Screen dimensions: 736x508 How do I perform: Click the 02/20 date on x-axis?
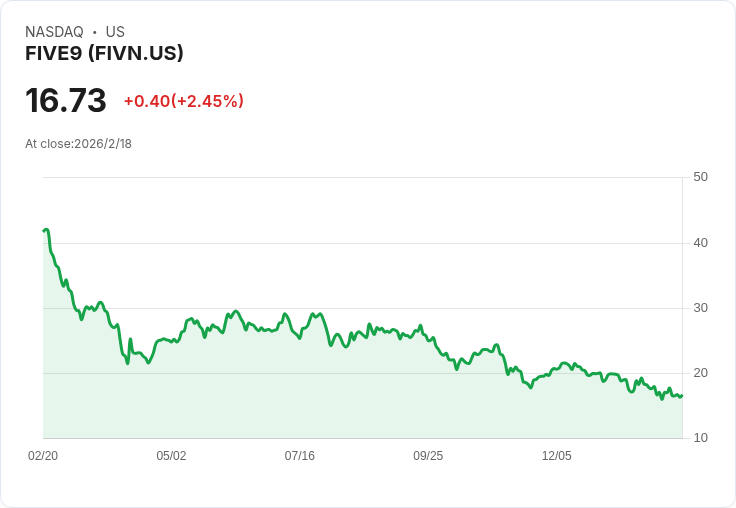pos(43,456)
